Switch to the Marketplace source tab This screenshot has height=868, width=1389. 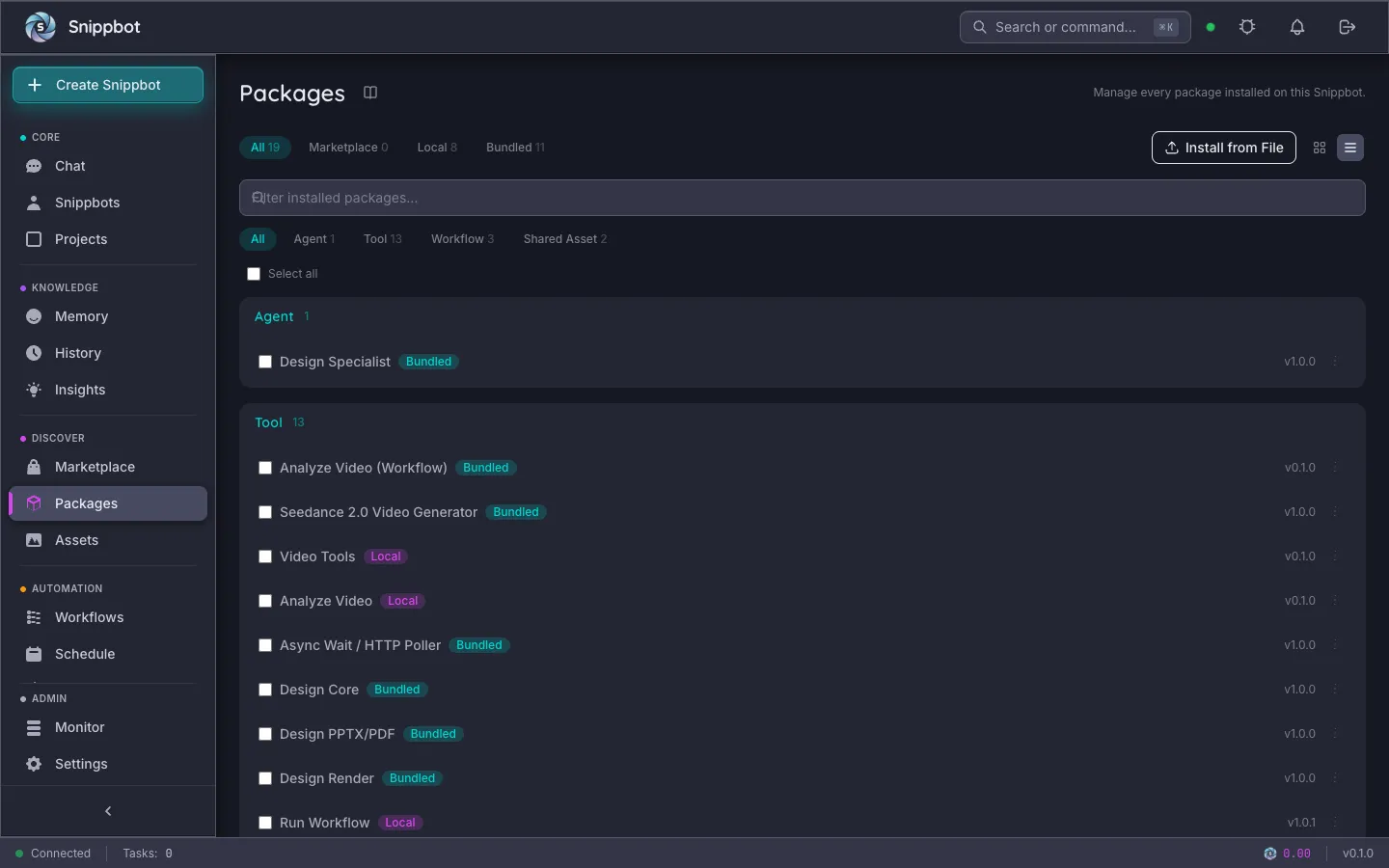click(x=348, y=148)
